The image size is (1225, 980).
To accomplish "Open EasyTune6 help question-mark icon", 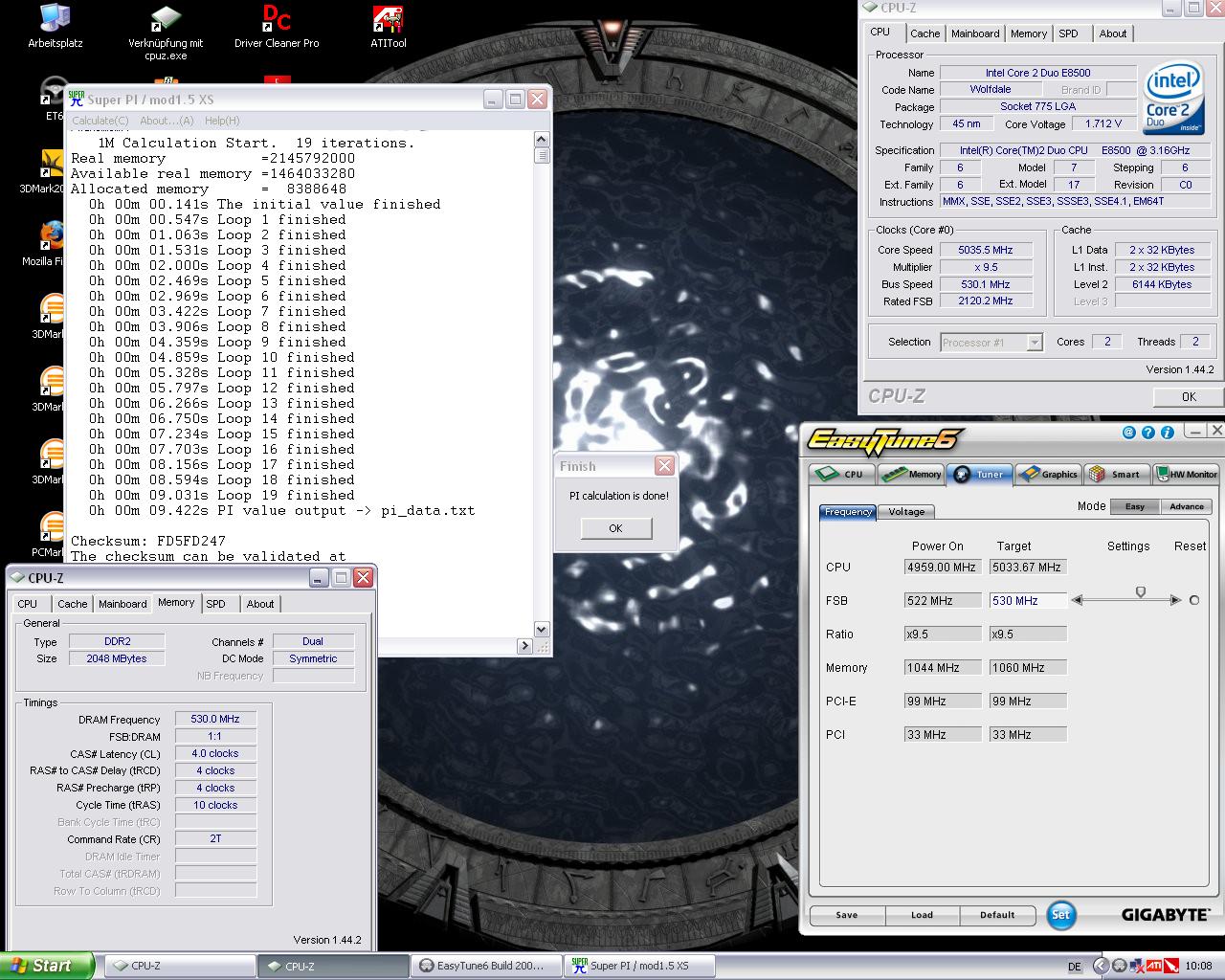I will point(1148,433).
